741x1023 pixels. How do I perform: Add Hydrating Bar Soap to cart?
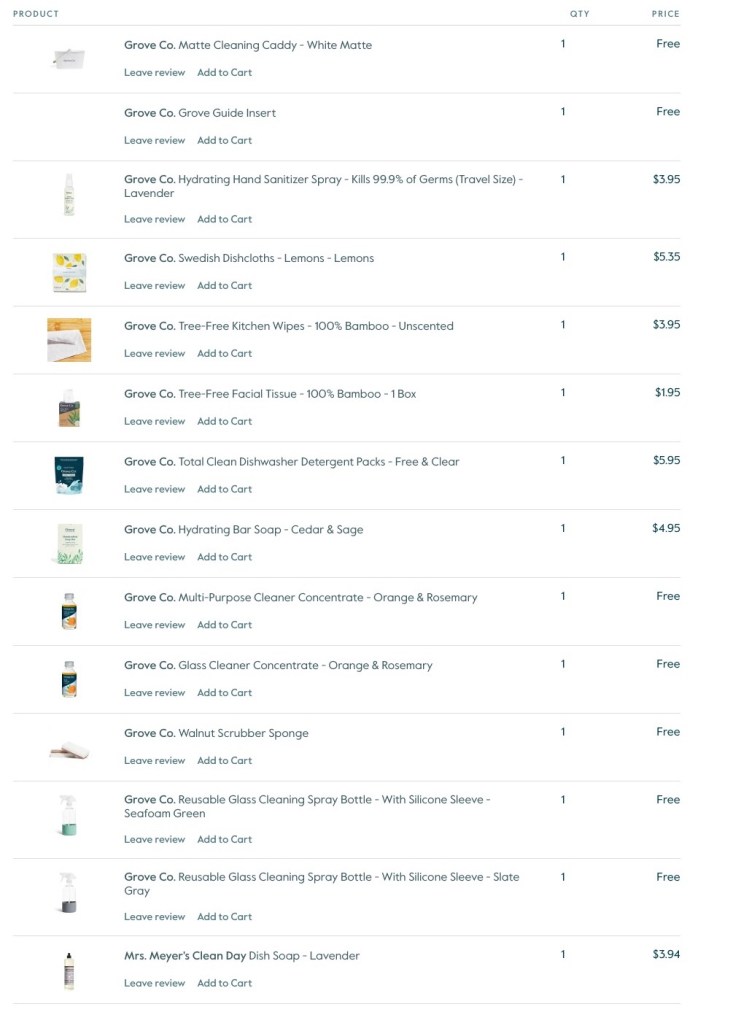pos(224,557)
